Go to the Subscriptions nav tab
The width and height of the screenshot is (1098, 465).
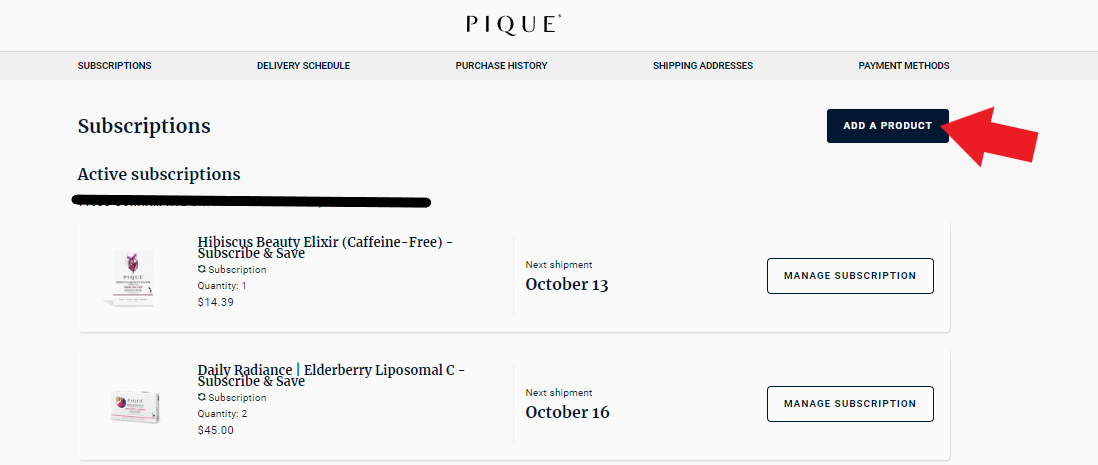[115, 66]
